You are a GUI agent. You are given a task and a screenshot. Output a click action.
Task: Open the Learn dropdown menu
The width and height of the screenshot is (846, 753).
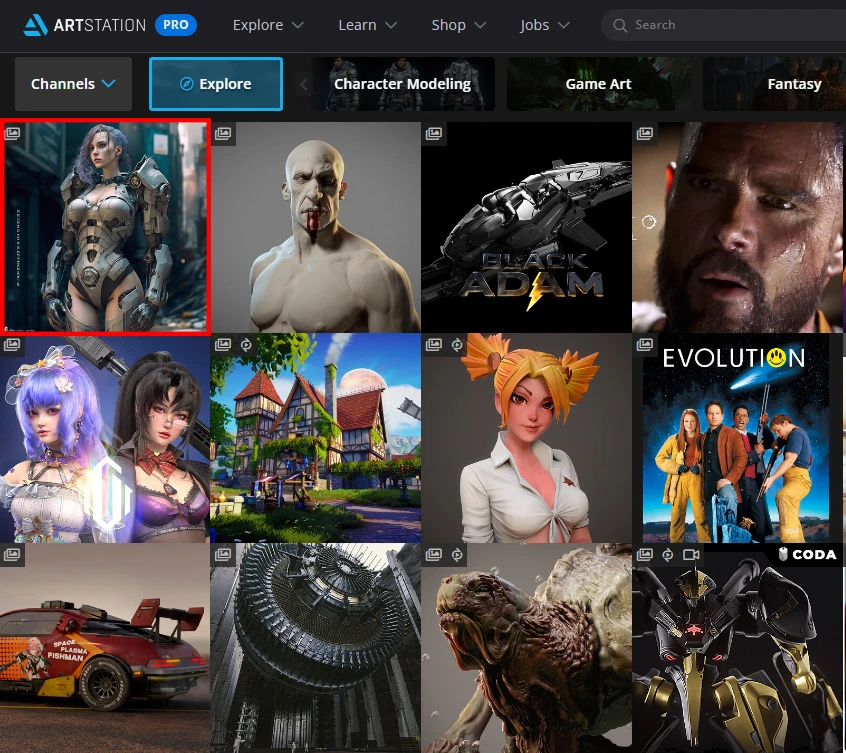[x=367, y=25]
